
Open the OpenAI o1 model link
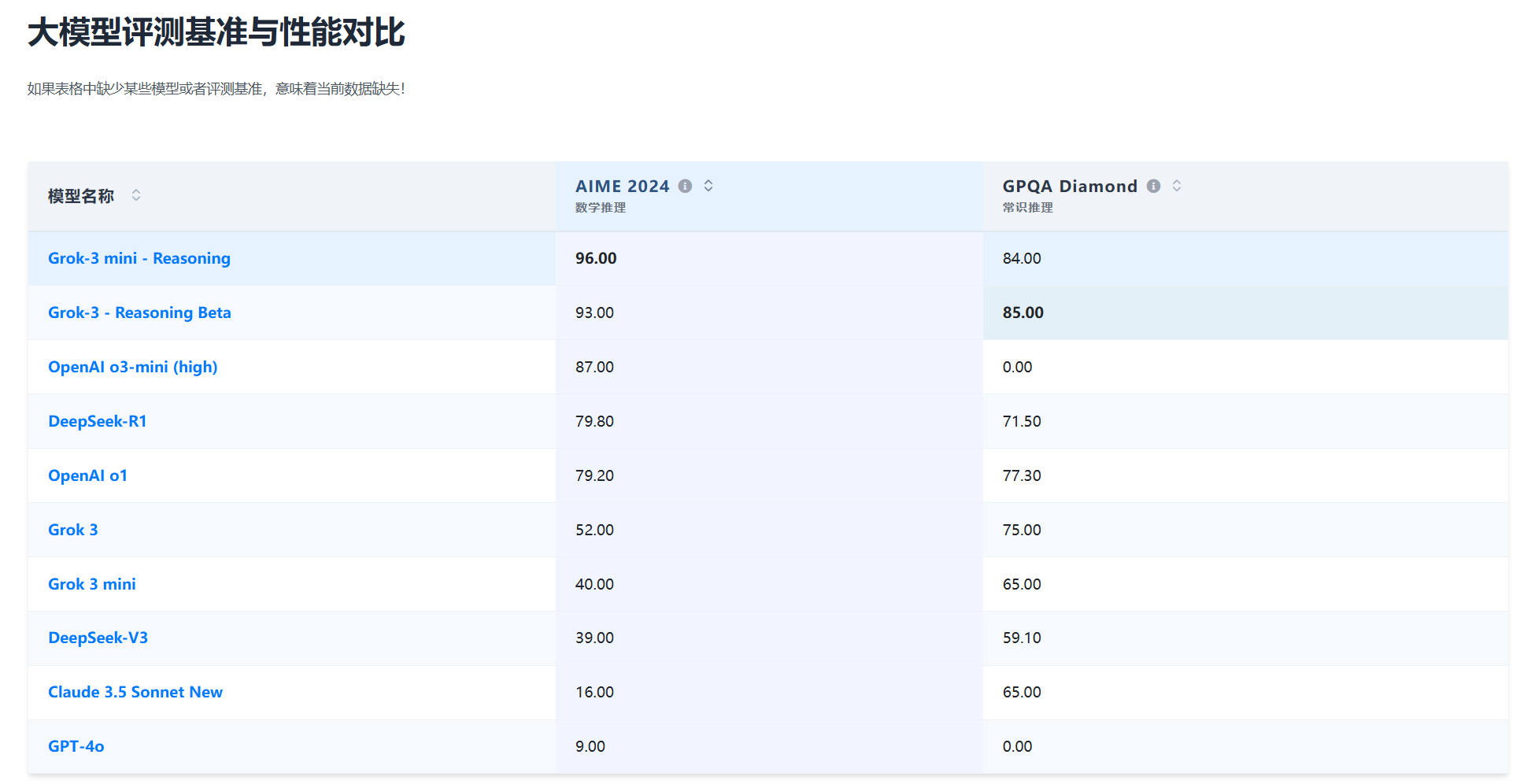pos(87,475)
